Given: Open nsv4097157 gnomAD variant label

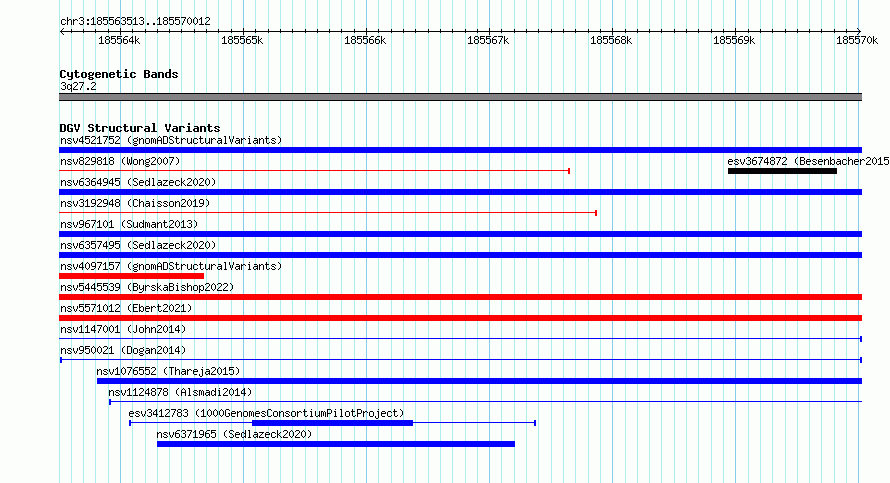Looking at the screenshot, I should (x=171, y=266).
